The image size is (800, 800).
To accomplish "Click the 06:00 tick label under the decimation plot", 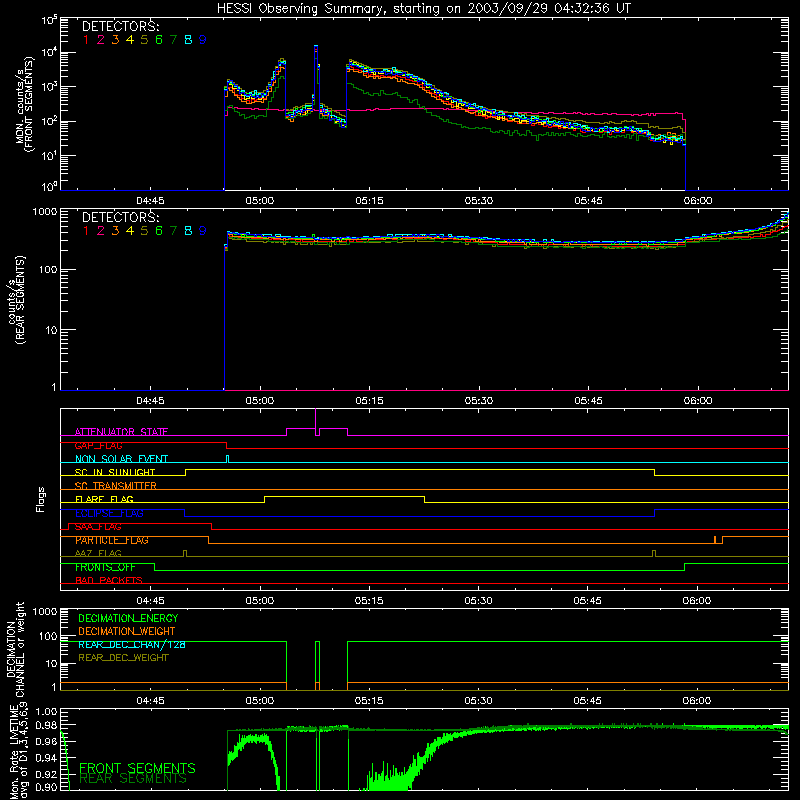I will click(696, 701).
